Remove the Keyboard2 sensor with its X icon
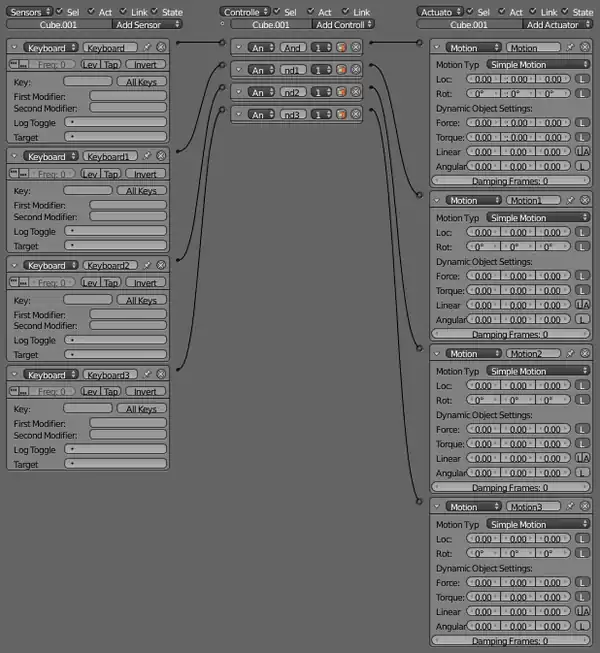The width and height of the screenshot is (600, 653). click(x=161, y=266)
